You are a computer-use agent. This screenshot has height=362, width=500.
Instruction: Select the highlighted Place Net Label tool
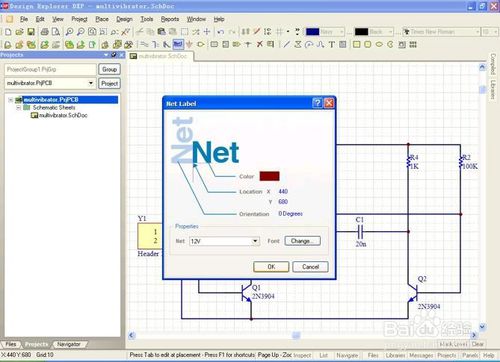tap(178, 44)
